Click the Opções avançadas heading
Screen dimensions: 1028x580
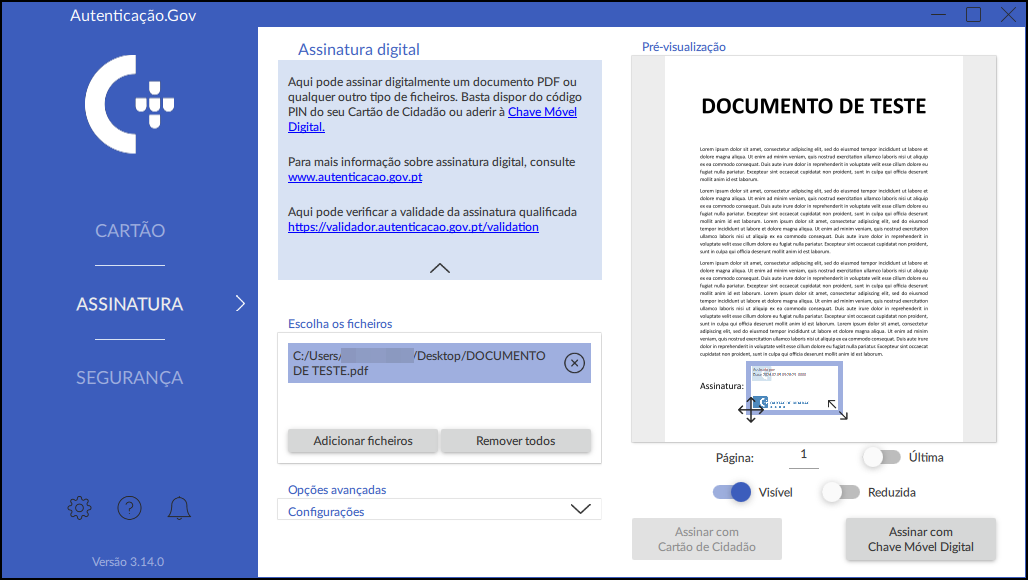click(x=337, y=490)
